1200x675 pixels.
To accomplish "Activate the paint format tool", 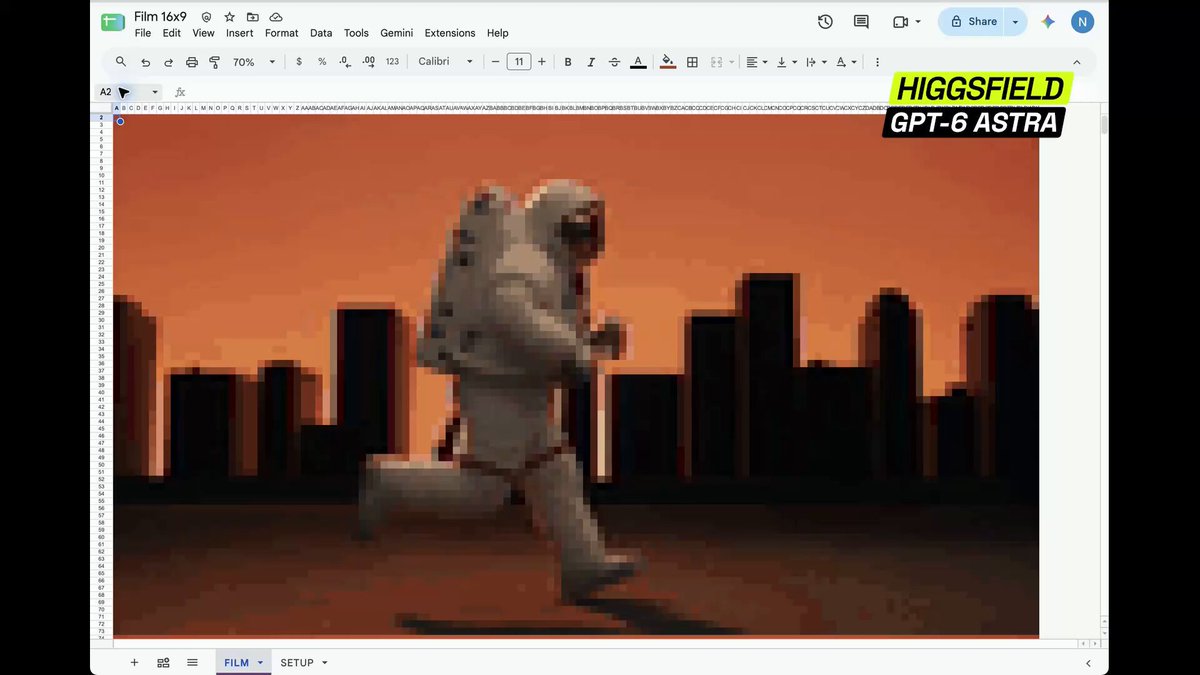I will click(x=214, y=62).
